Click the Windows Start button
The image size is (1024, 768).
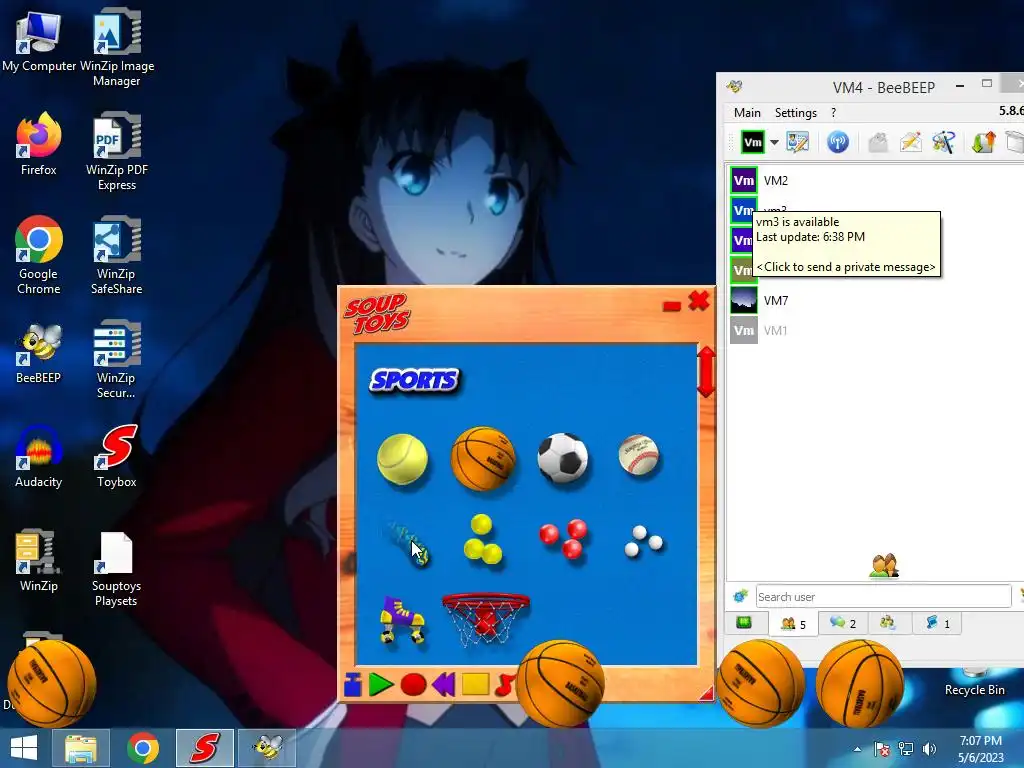coord(24,748)
